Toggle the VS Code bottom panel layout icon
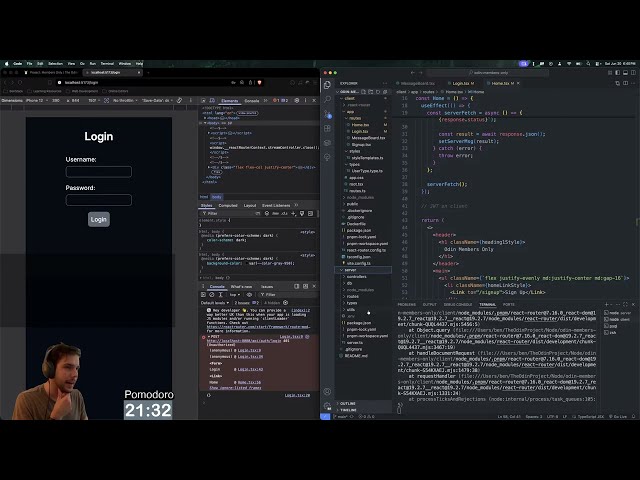 coord(625,73)
